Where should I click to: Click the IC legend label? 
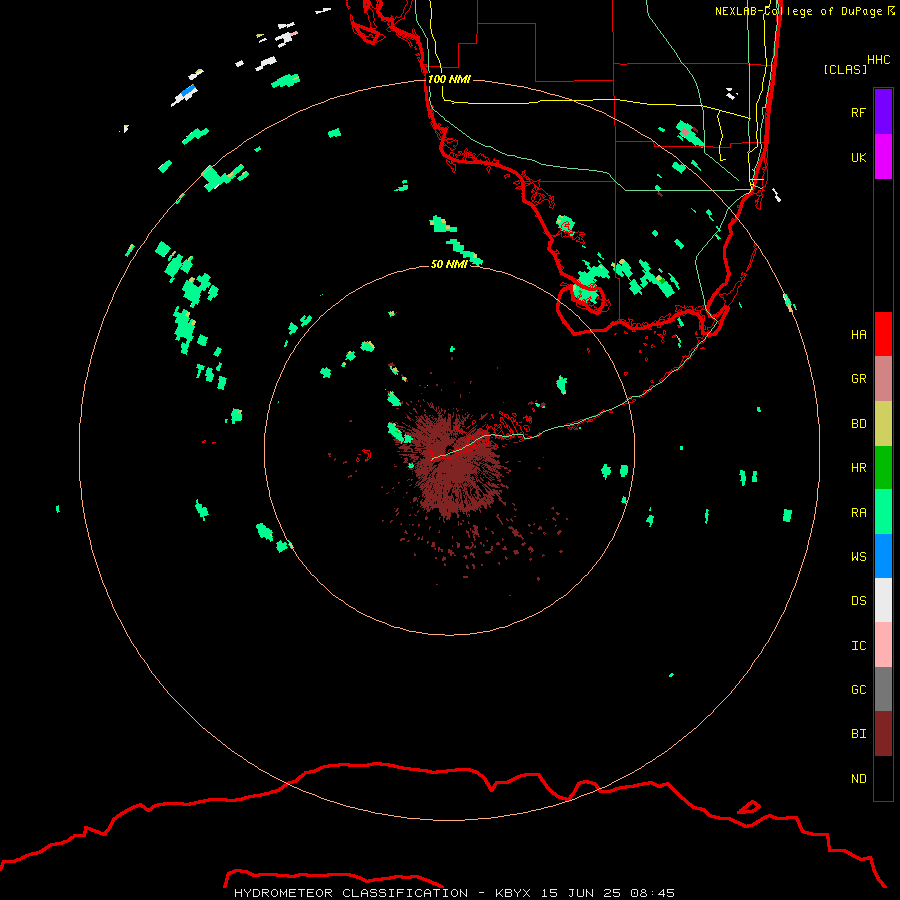coord(858,646)
